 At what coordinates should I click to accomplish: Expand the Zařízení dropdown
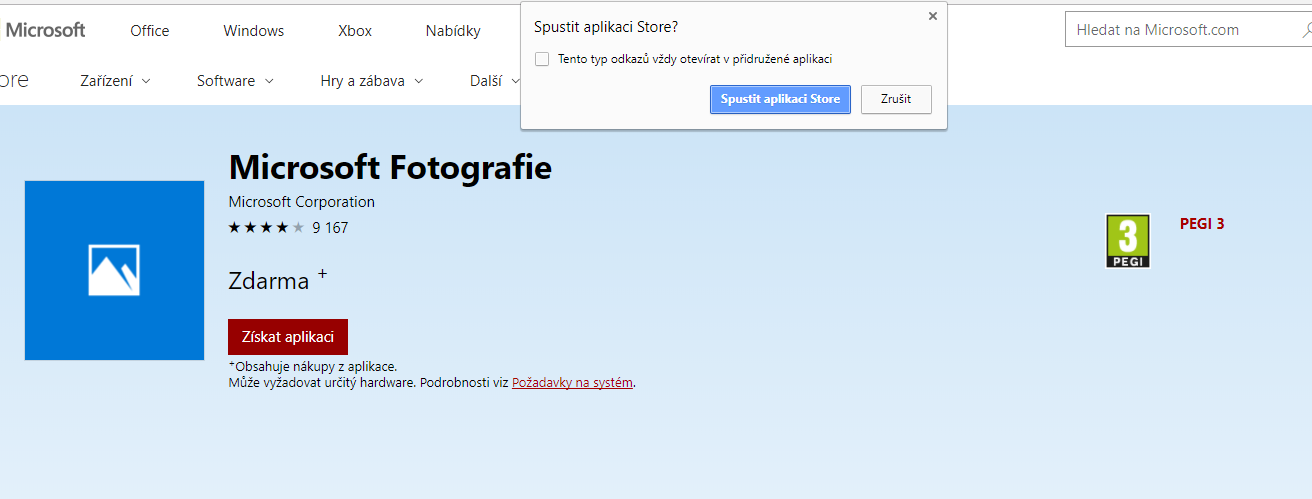116,81
